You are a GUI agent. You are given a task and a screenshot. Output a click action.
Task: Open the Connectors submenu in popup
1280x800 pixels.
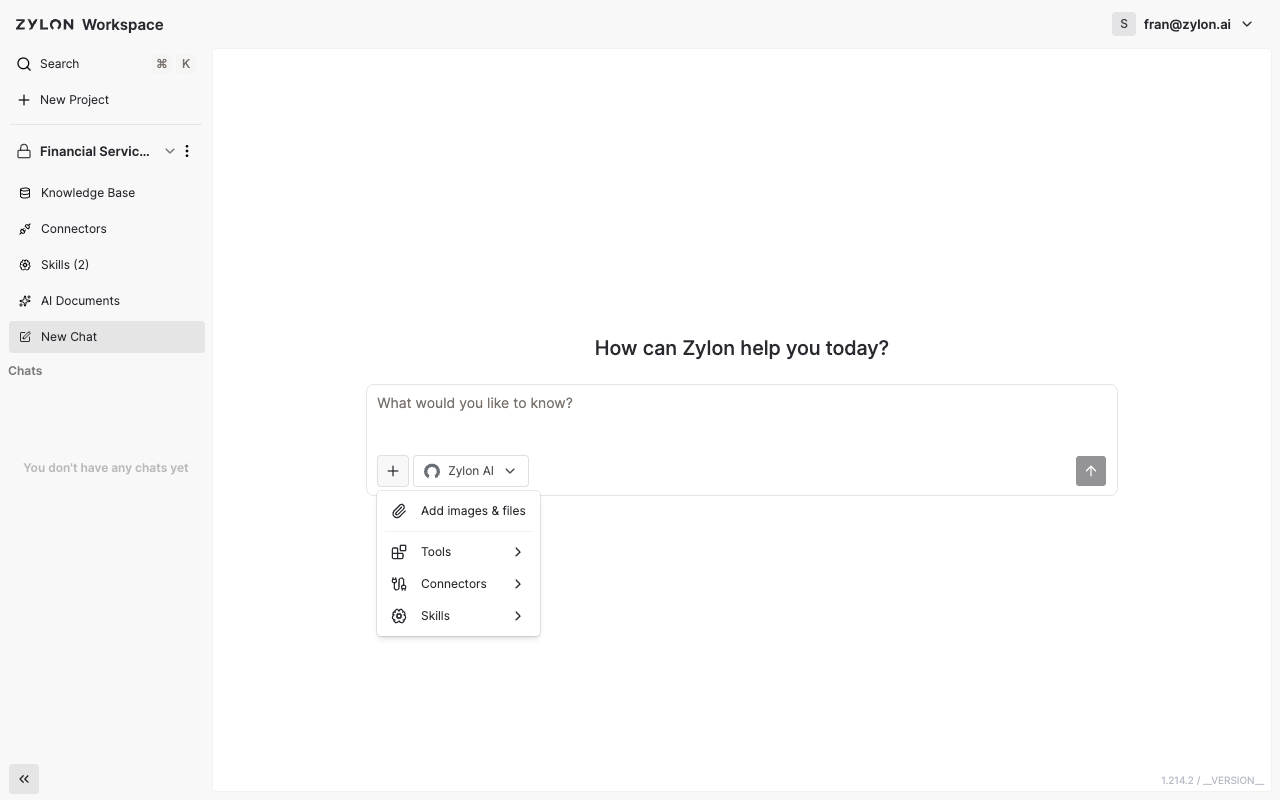(x=458, y=584)
